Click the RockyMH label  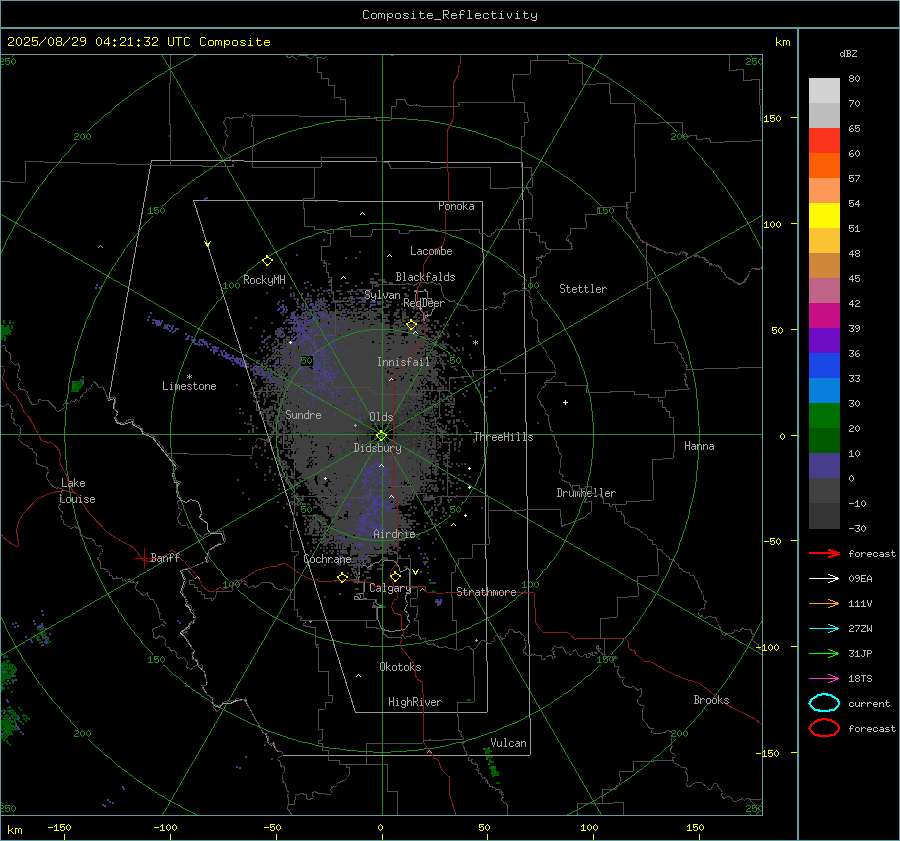pyautogui.click(x=264, y=280)
